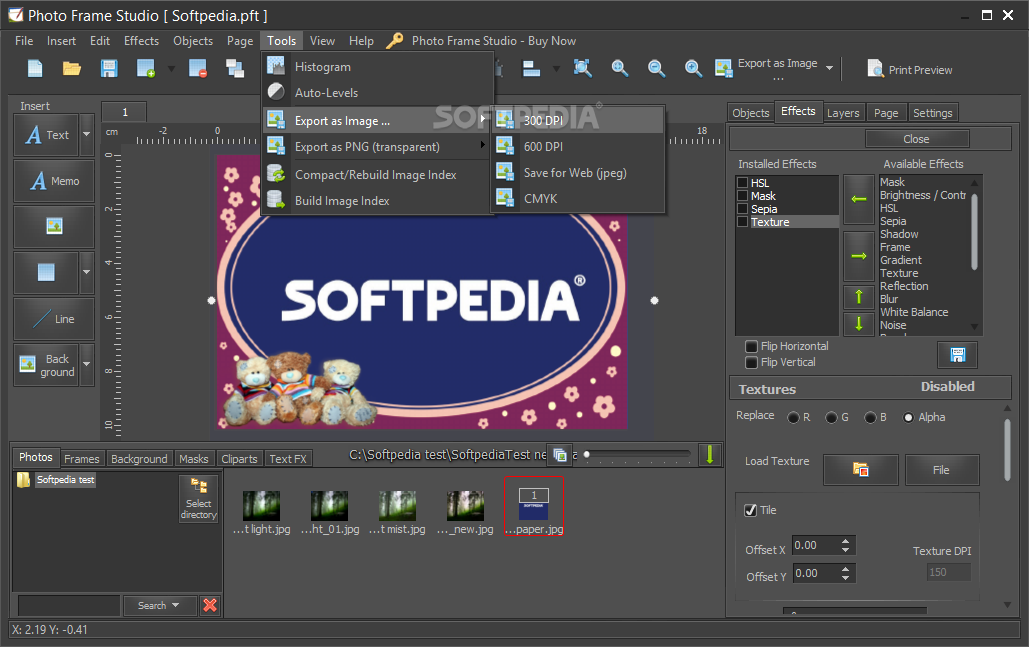Clear search with the red X icon

pos(210,605)
